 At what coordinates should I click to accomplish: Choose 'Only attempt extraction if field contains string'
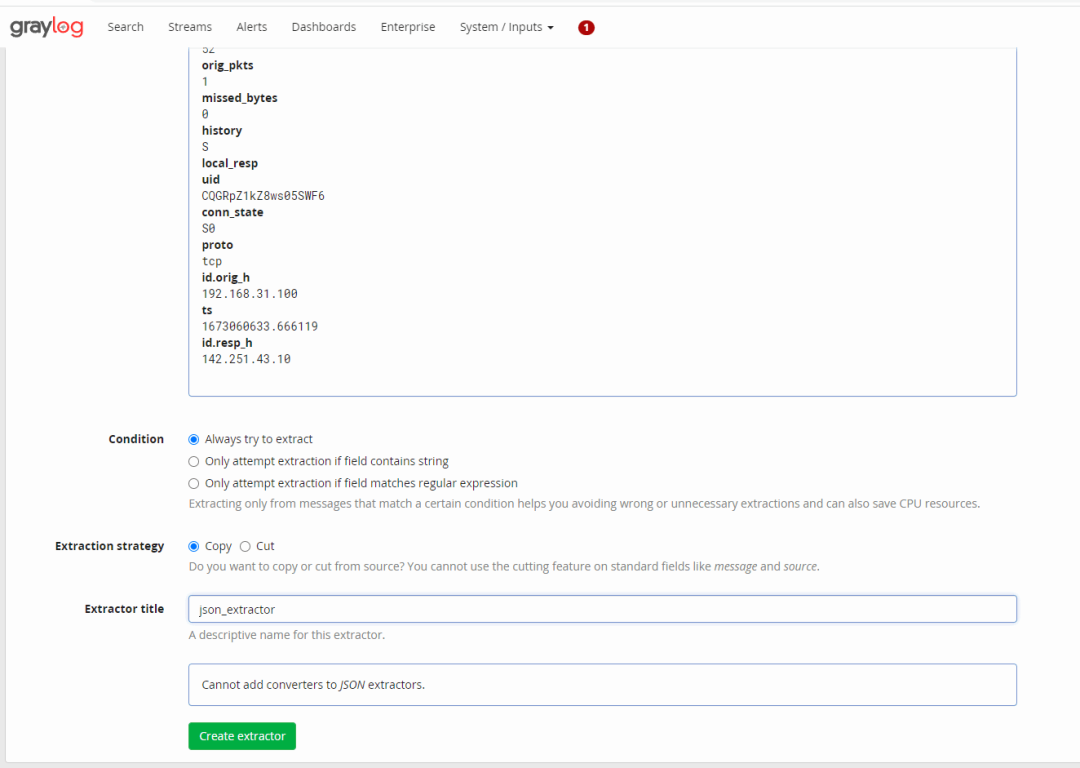click(x=194, y=461)
